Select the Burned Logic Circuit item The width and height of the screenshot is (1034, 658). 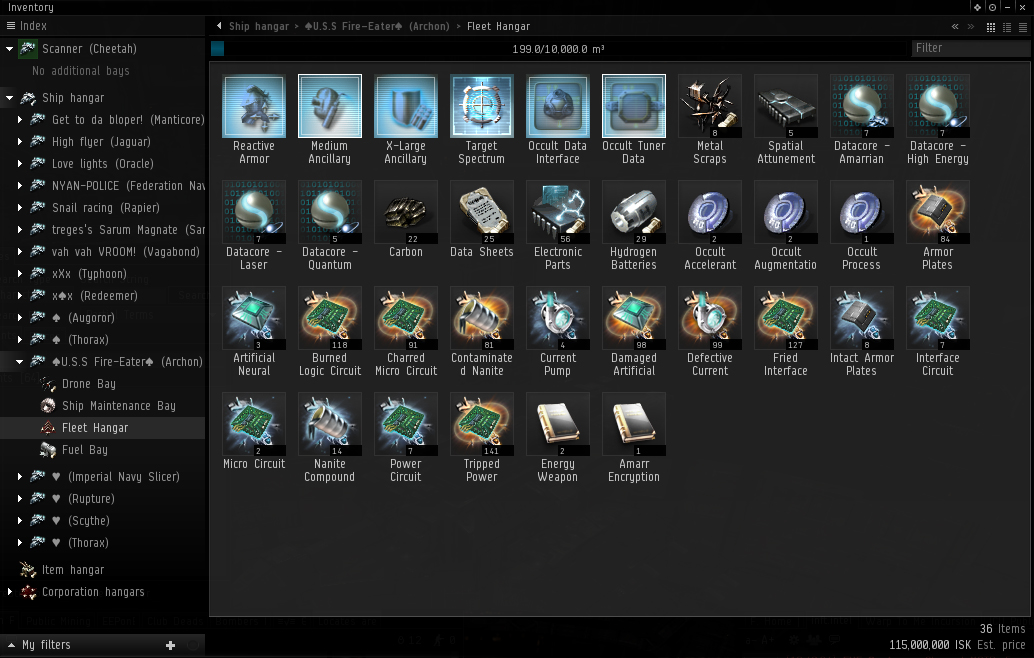(x=330, y=318)
